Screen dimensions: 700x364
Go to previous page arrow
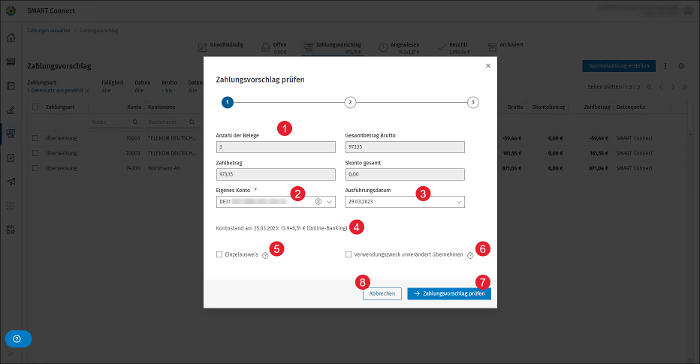[x=661, y=87]
